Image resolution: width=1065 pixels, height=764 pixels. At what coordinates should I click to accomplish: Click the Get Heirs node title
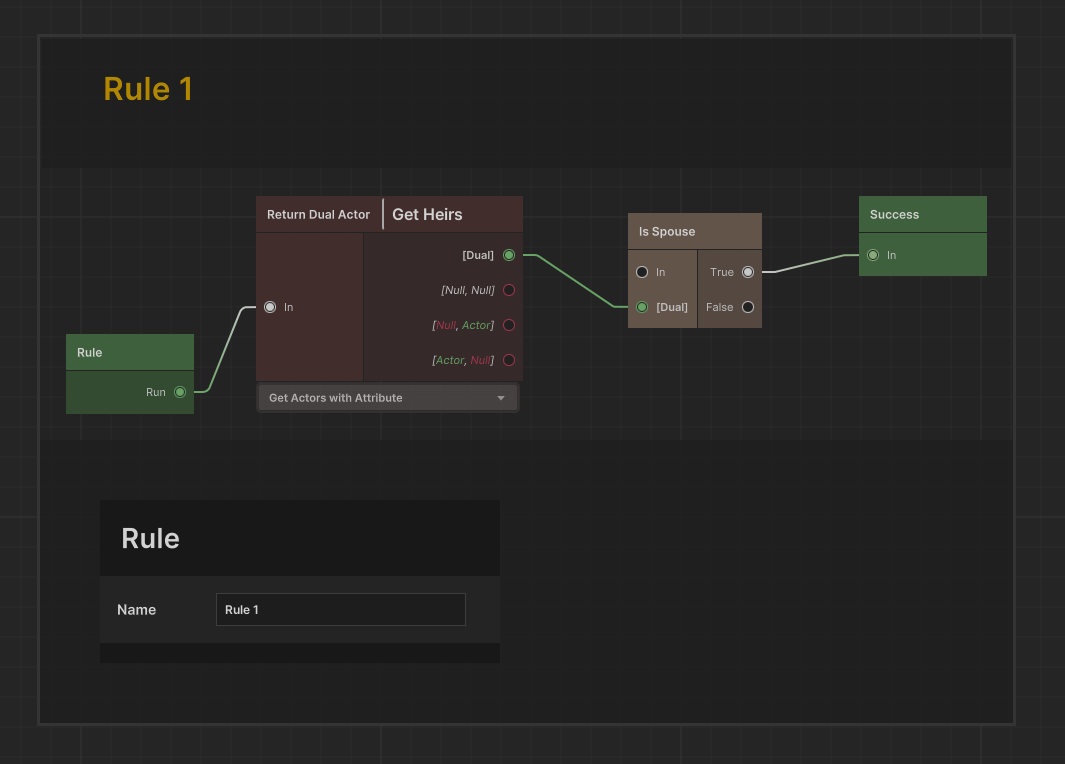tap(427, 215)
